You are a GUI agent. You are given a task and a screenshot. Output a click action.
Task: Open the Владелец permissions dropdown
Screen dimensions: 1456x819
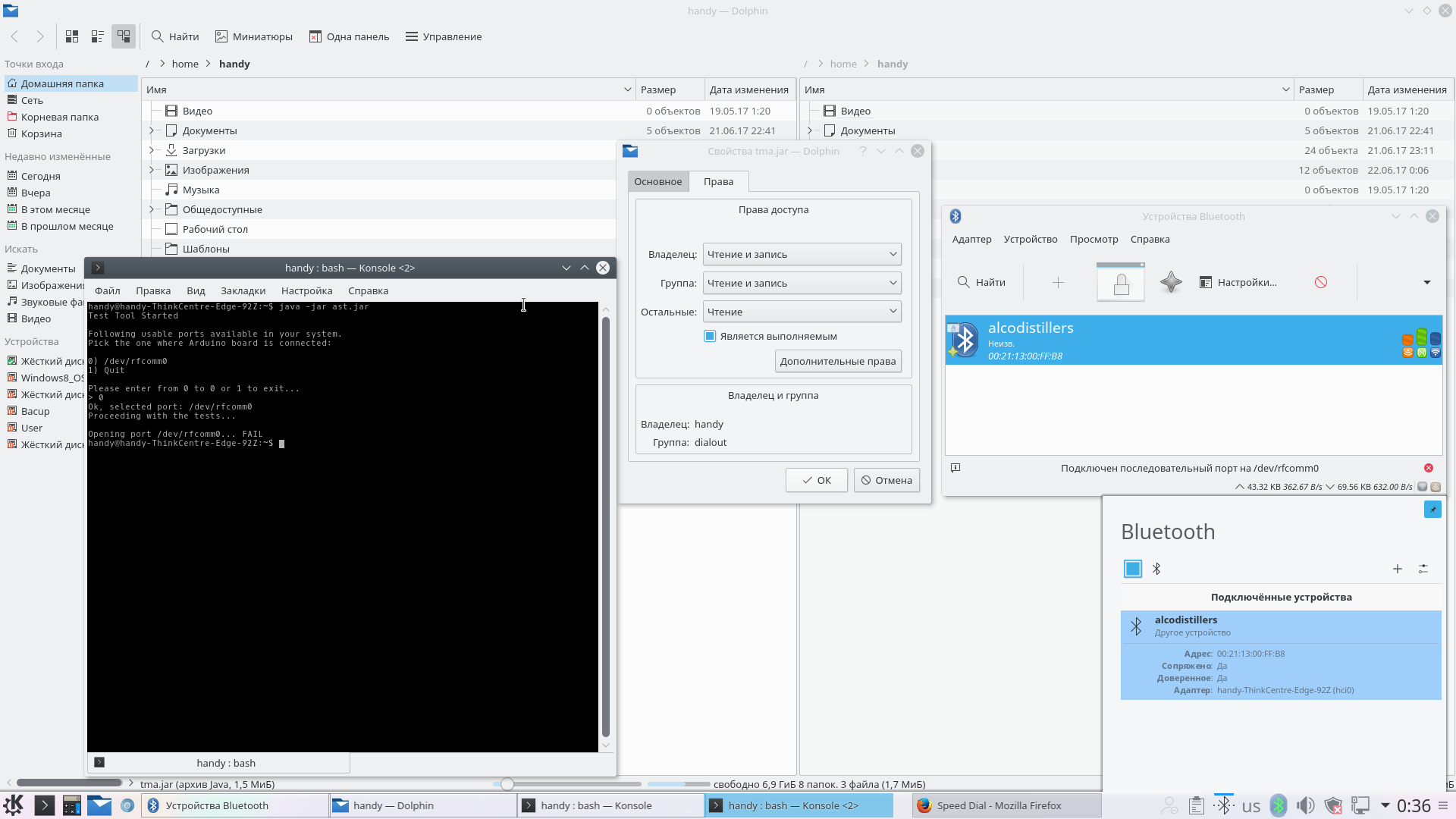pos(802,254)
